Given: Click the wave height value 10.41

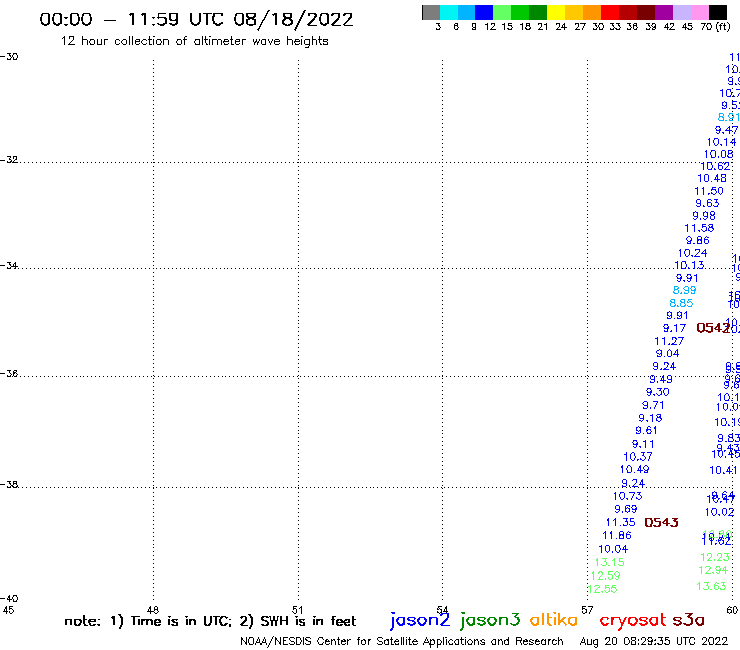Looking at the screenshot, I should click(x=723, y=470).
